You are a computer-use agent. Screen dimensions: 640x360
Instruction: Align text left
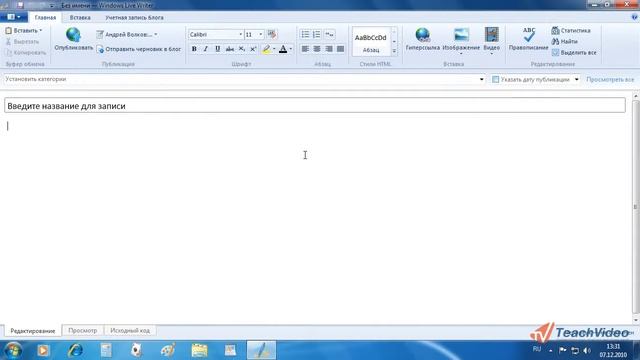coord(305,49)
